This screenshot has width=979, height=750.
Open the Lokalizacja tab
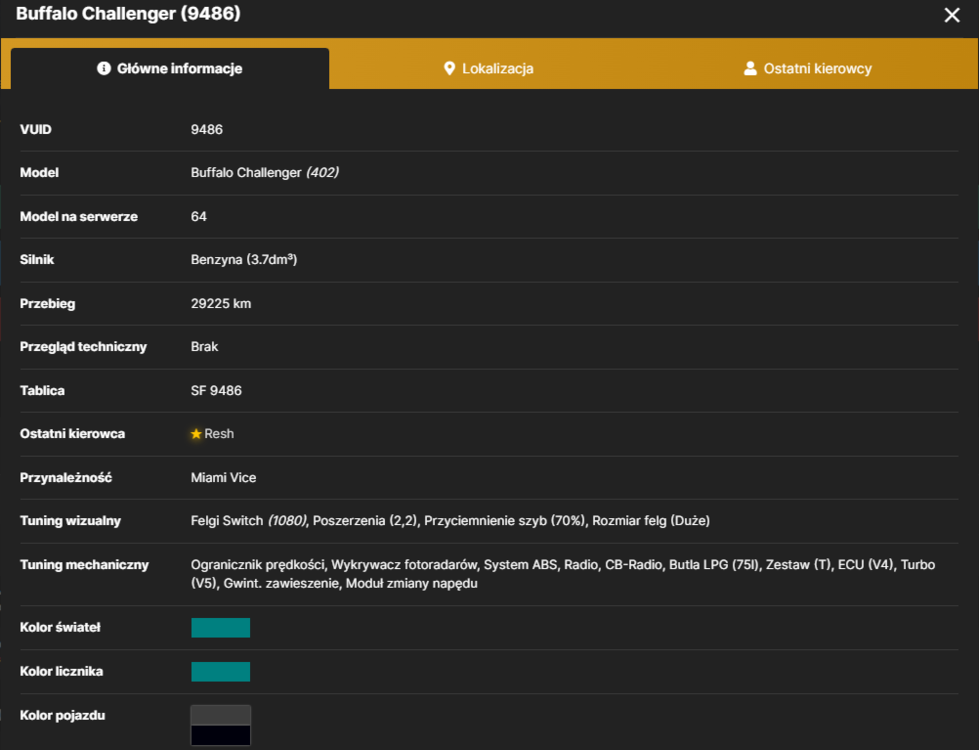click(488, 69)
